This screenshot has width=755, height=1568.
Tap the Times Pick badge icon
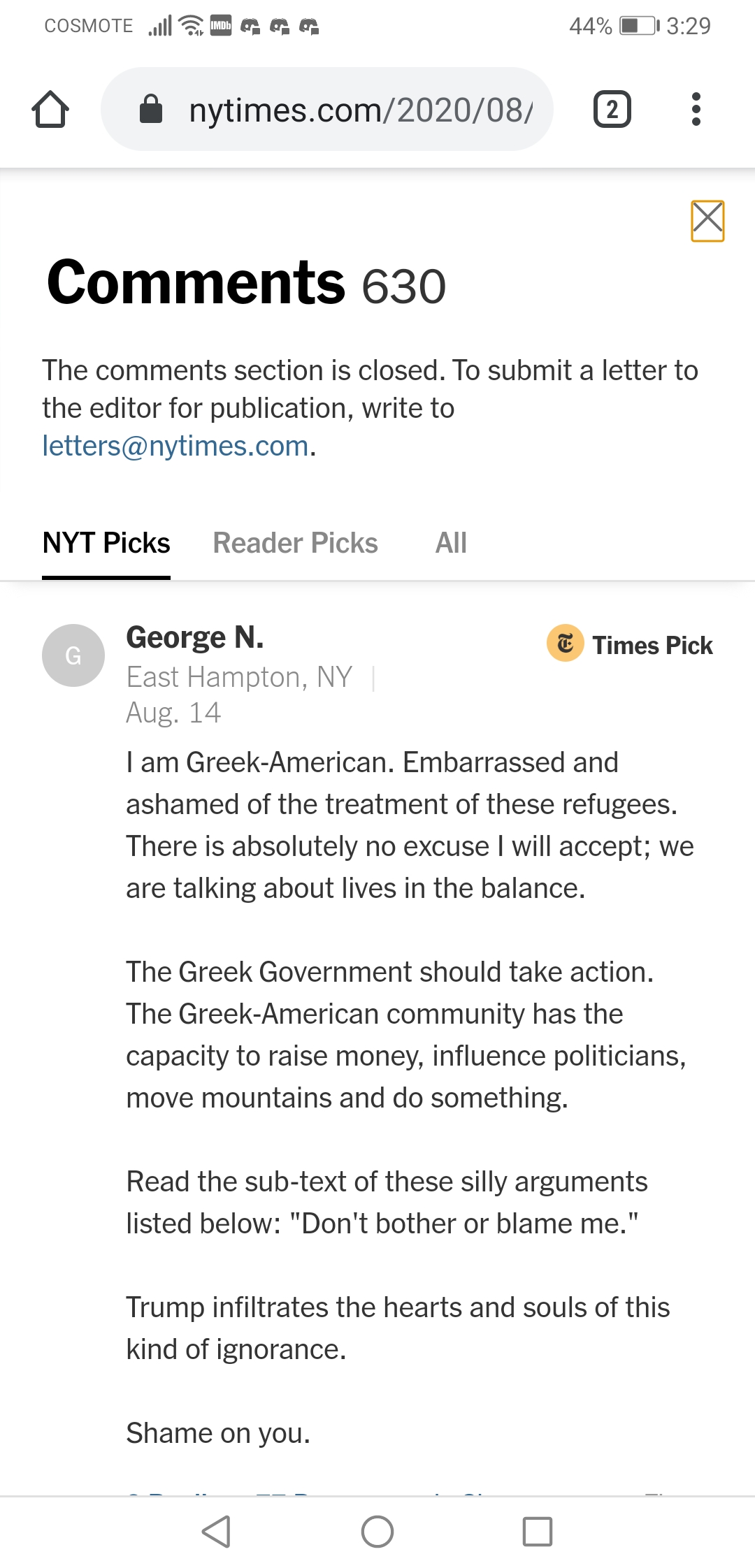point(565,643)
